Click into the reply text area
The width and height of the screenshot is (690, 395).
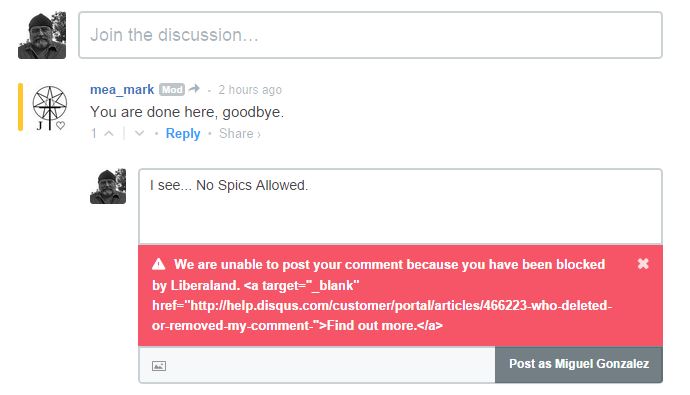click(400, 207)
